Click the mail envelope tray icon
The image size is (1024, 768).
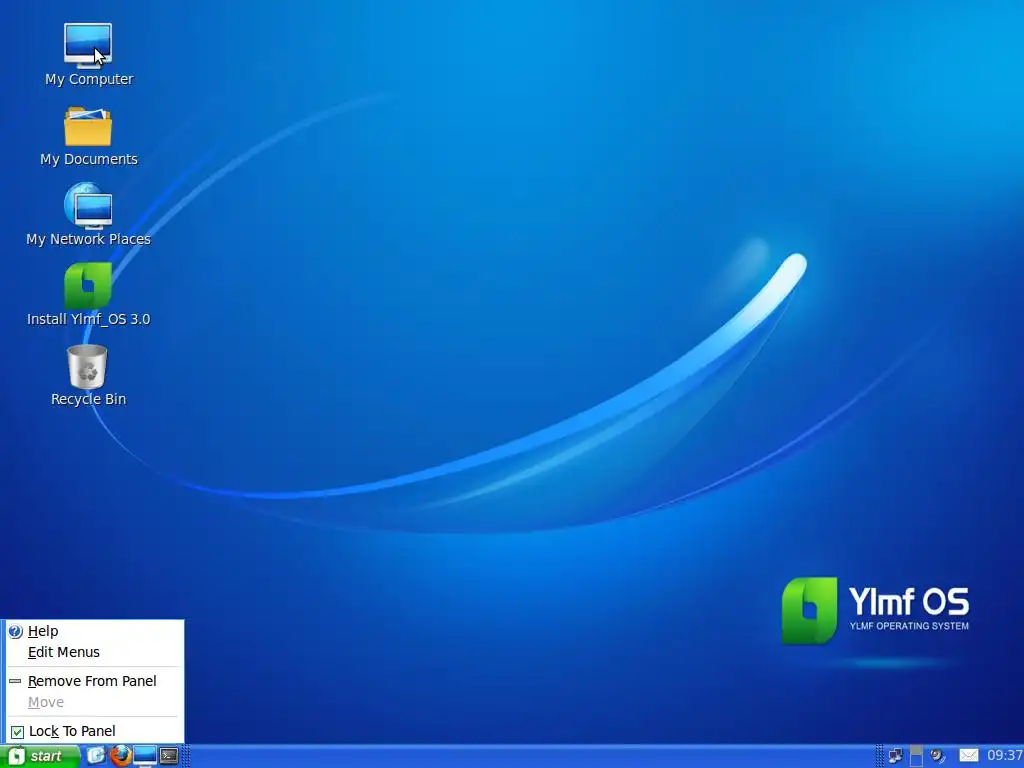coord(968,756)
